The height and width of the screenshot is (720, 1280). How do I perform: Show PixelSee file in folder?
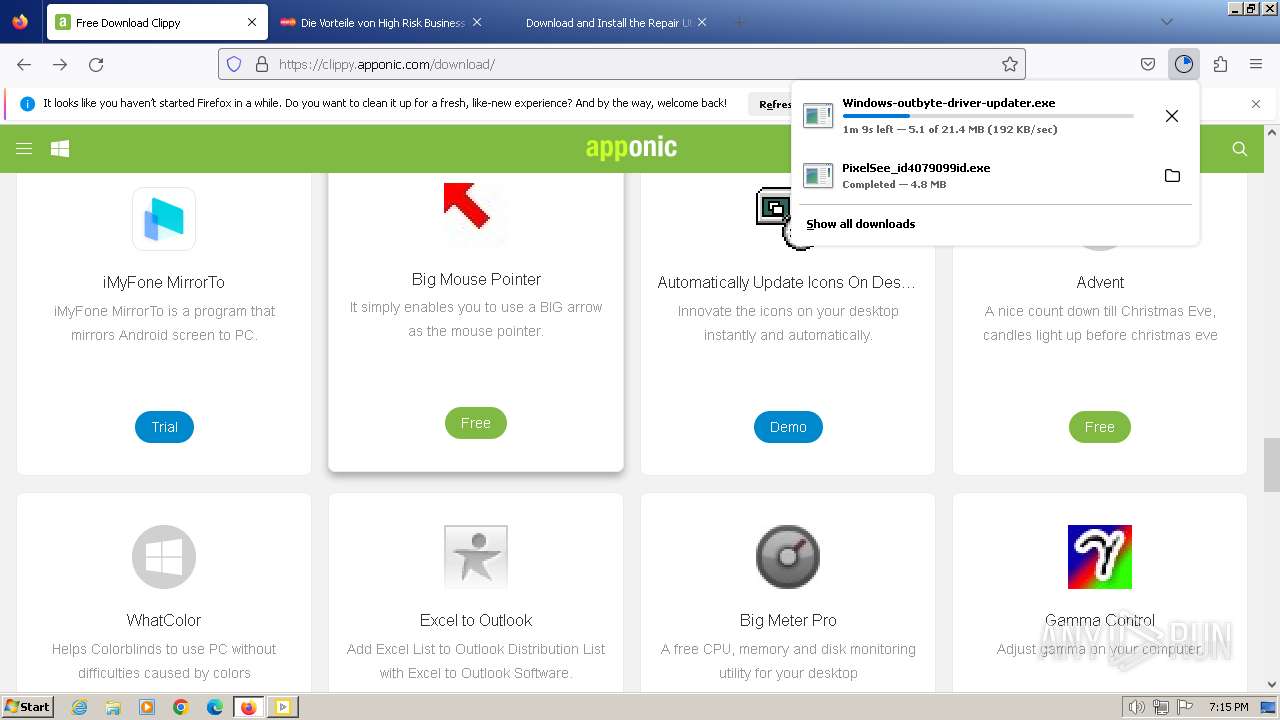[1172, 176]
